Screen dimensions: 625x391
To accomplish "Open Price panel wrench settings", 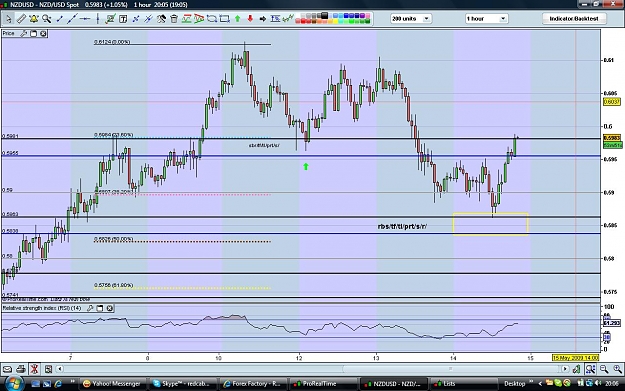I will click(x=24, y=33).
